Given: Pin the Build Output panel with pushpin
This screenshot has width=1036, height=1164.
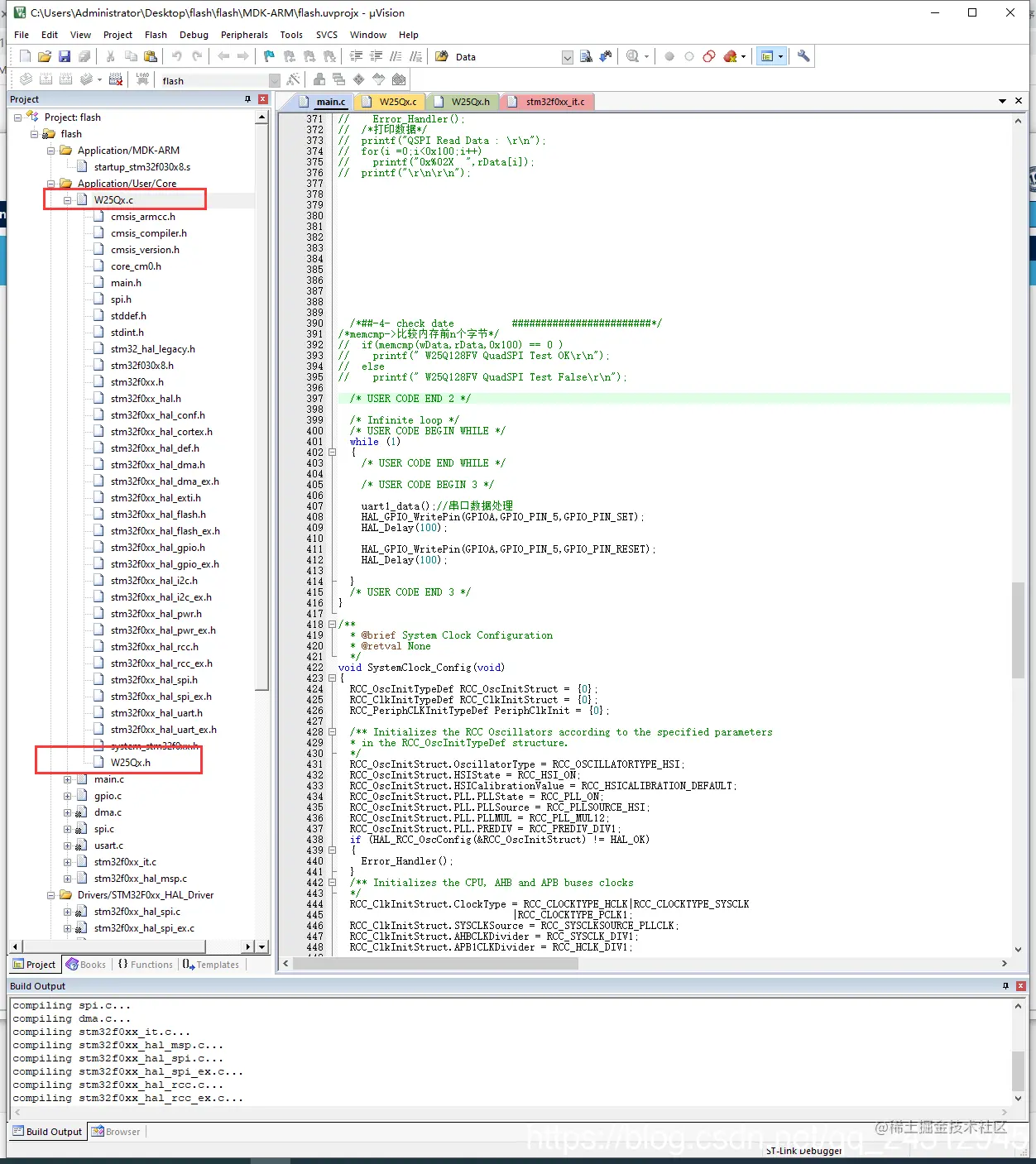Looking at the screenshot, I should click(1006, 986).
